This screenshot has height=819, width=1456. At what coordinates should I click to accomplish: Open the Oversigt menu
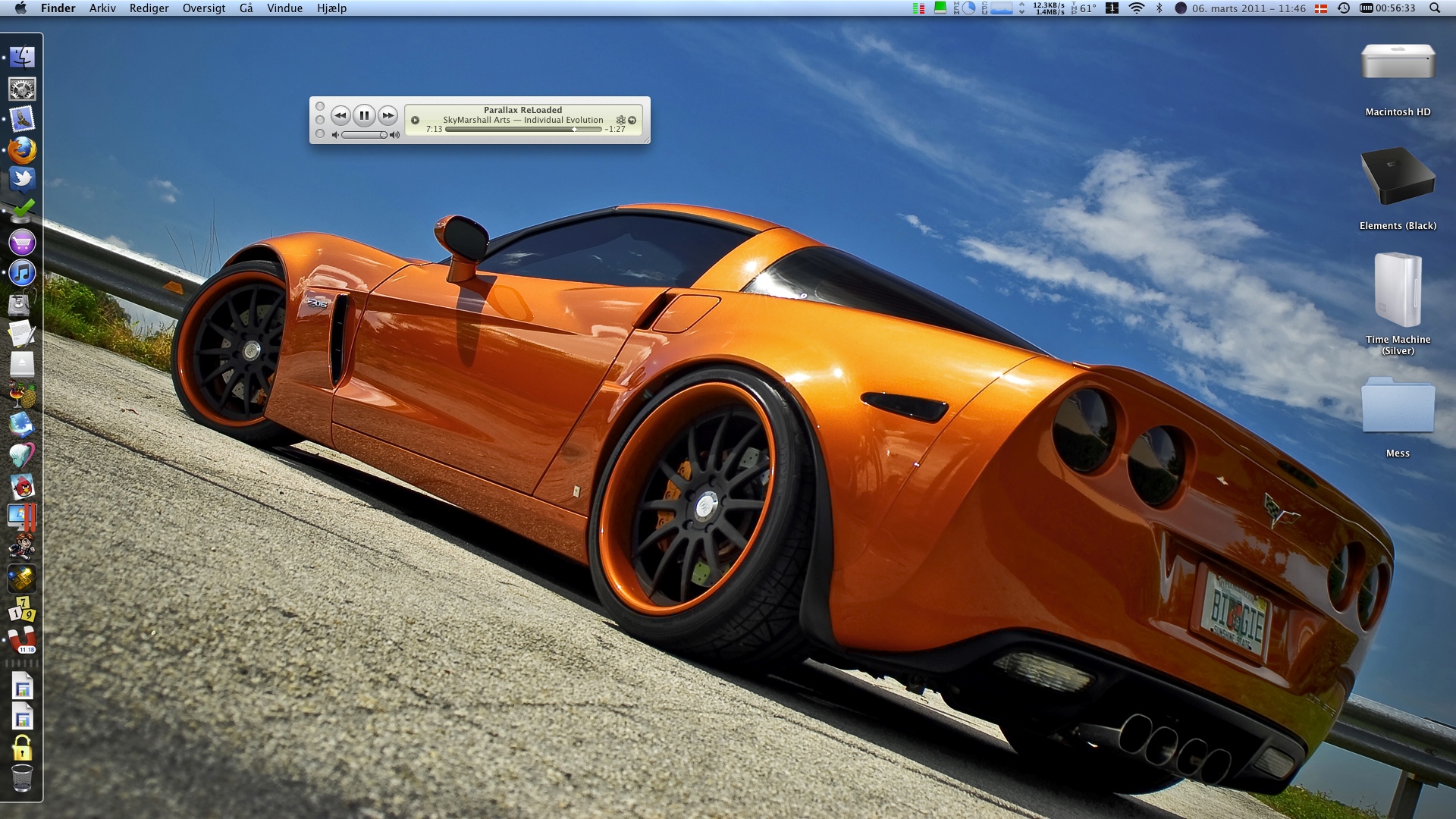tap(204, 8)
